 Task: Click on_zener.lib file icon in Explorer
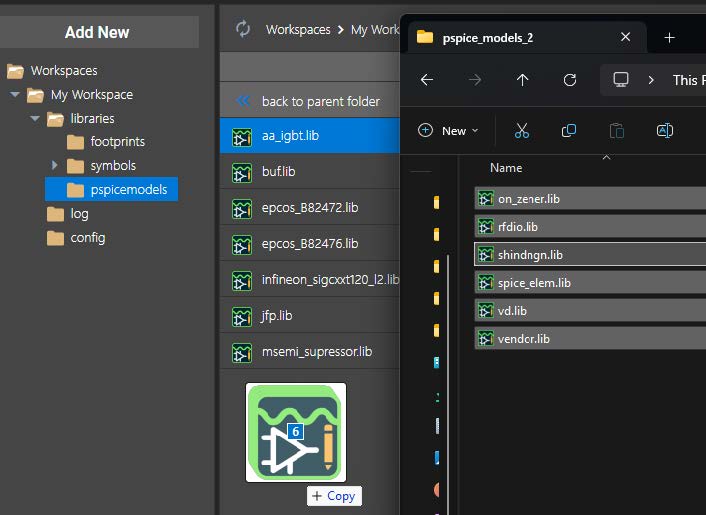(485, 199)
